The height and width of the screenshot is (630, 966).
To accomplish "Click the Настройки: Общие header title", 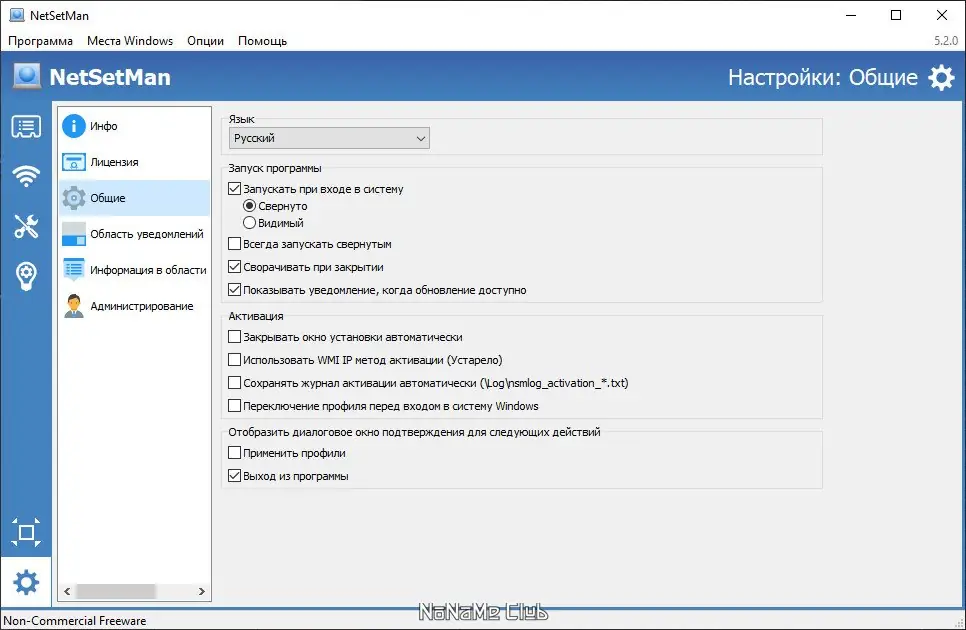I will [822, 78].
